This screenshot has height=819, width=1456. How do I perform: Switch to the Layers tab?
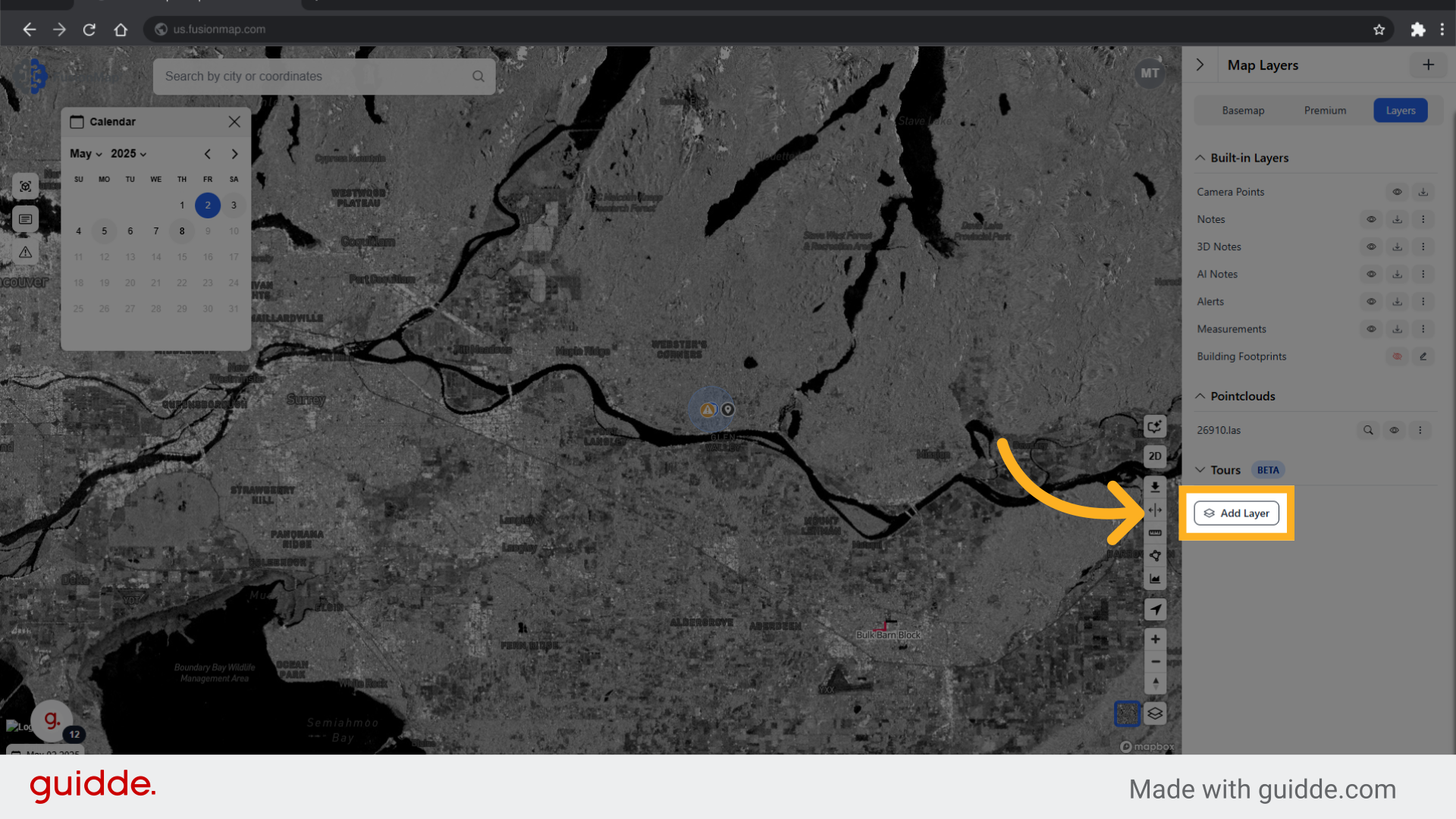pos(1400,110)
